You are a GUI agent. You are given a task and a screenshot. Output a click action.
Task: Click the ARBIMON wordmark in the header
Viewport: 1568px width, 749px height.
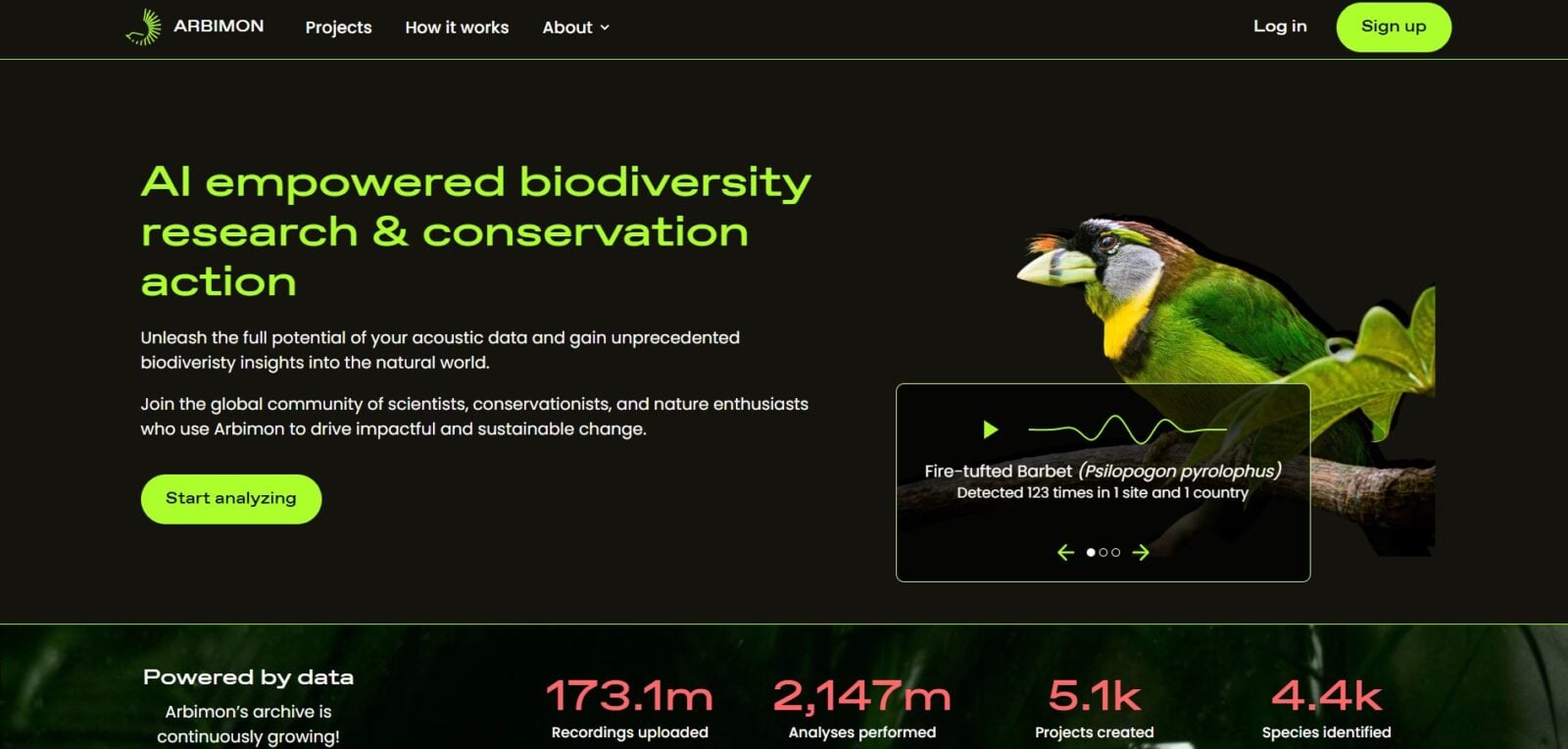click(x=219, y=26)
